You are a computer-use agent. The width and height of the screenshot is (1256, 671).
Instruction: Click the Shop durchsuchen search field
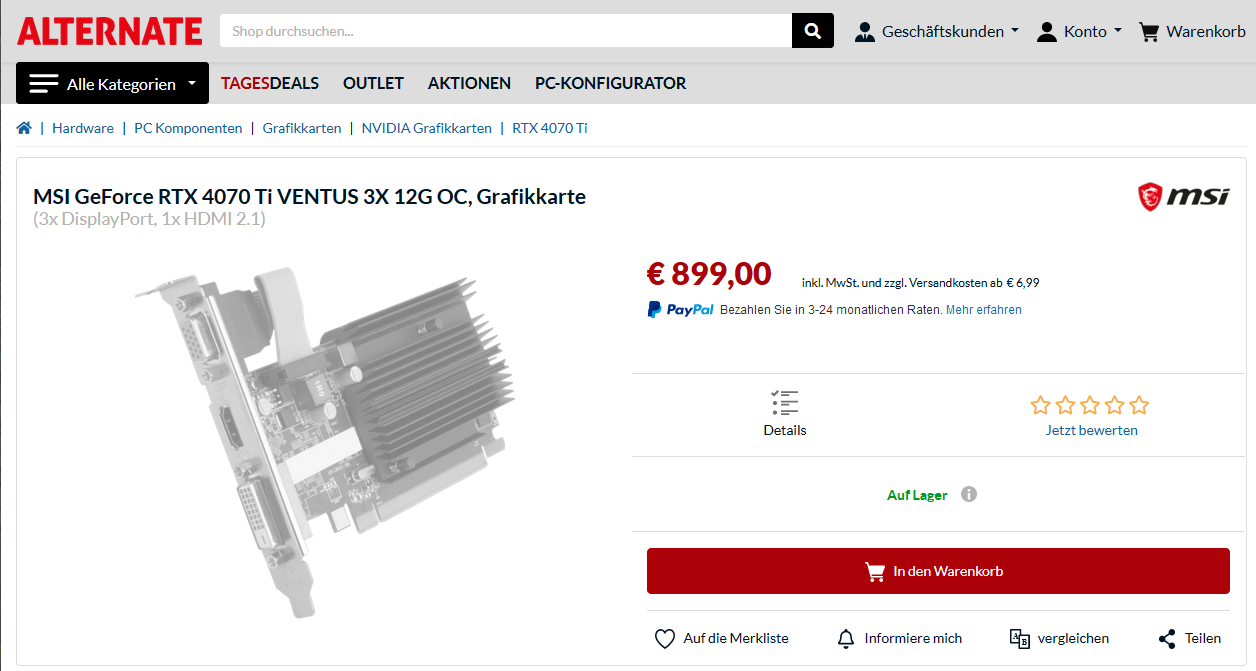pyautogui.click(x=506, y=31)
